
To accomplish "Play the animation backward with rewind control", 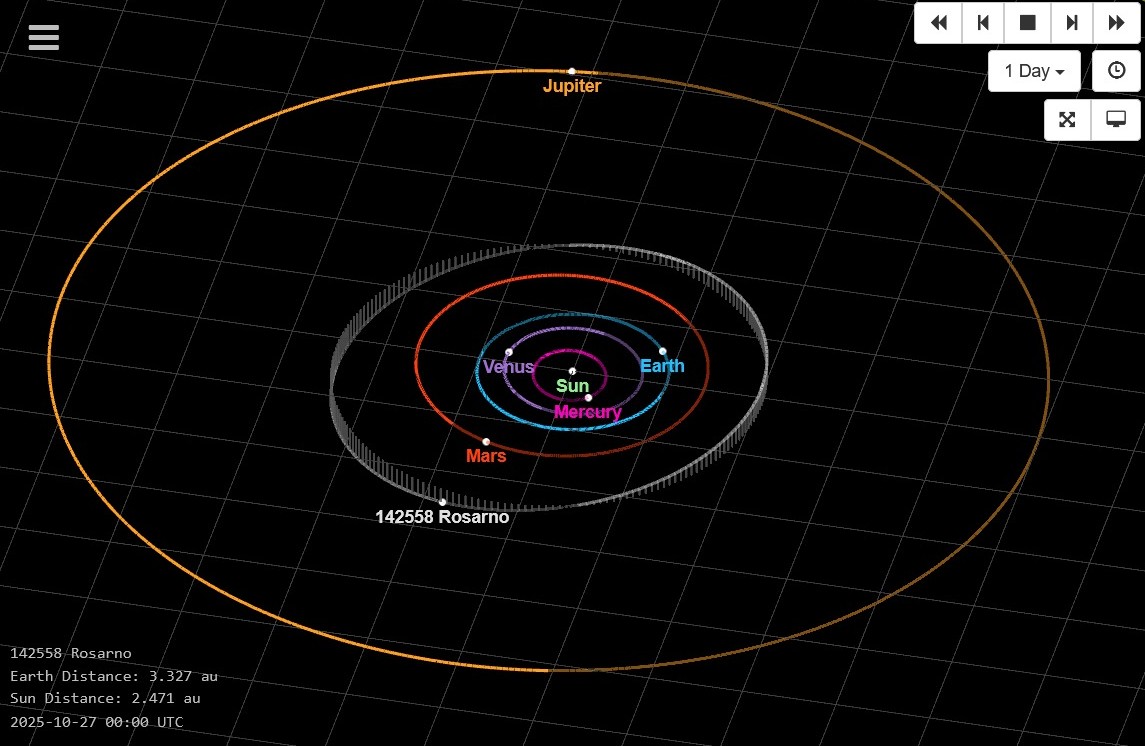I will tap(938, 22).
